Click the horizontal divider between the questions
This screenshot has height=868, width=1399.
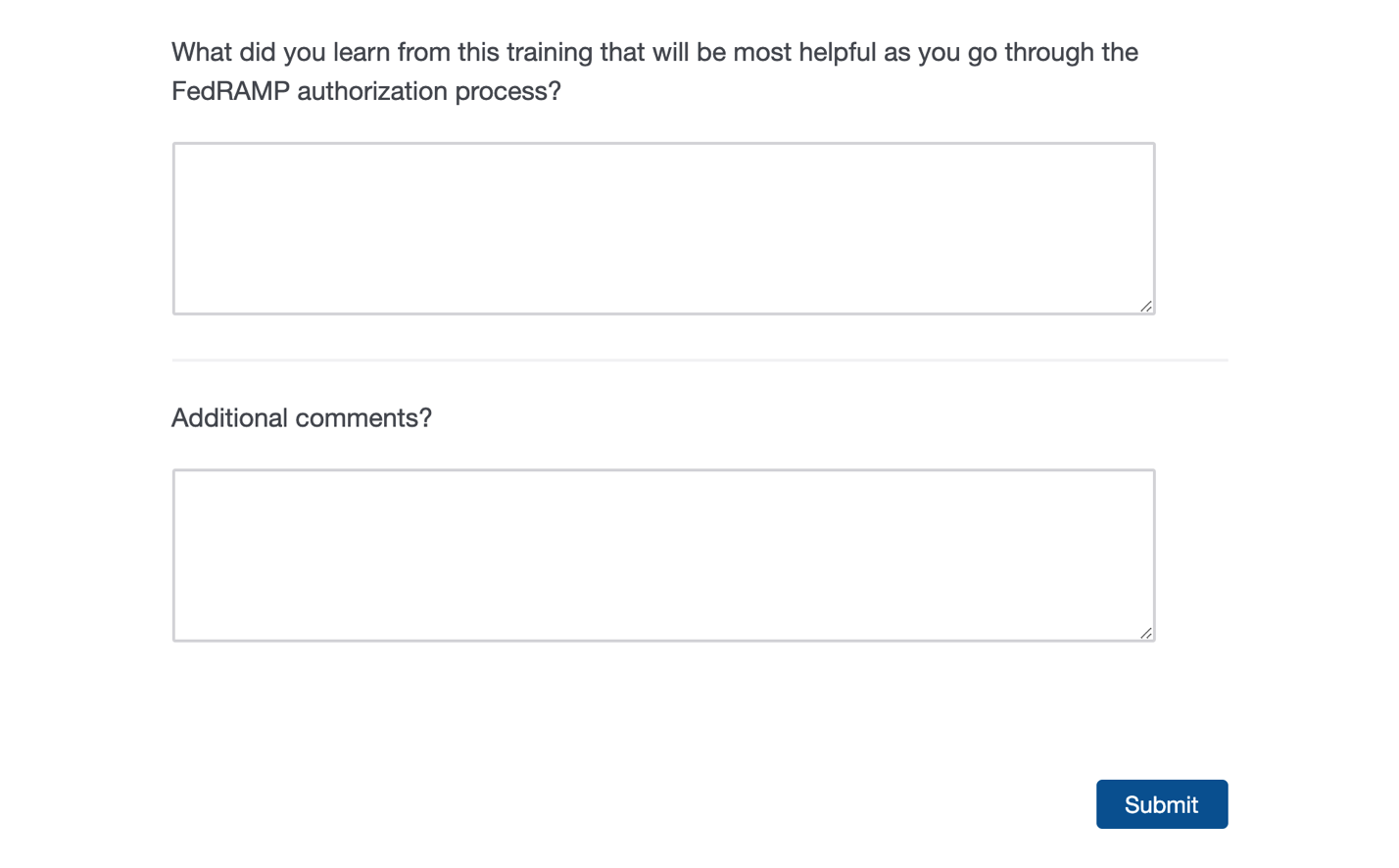coord(699,361)
